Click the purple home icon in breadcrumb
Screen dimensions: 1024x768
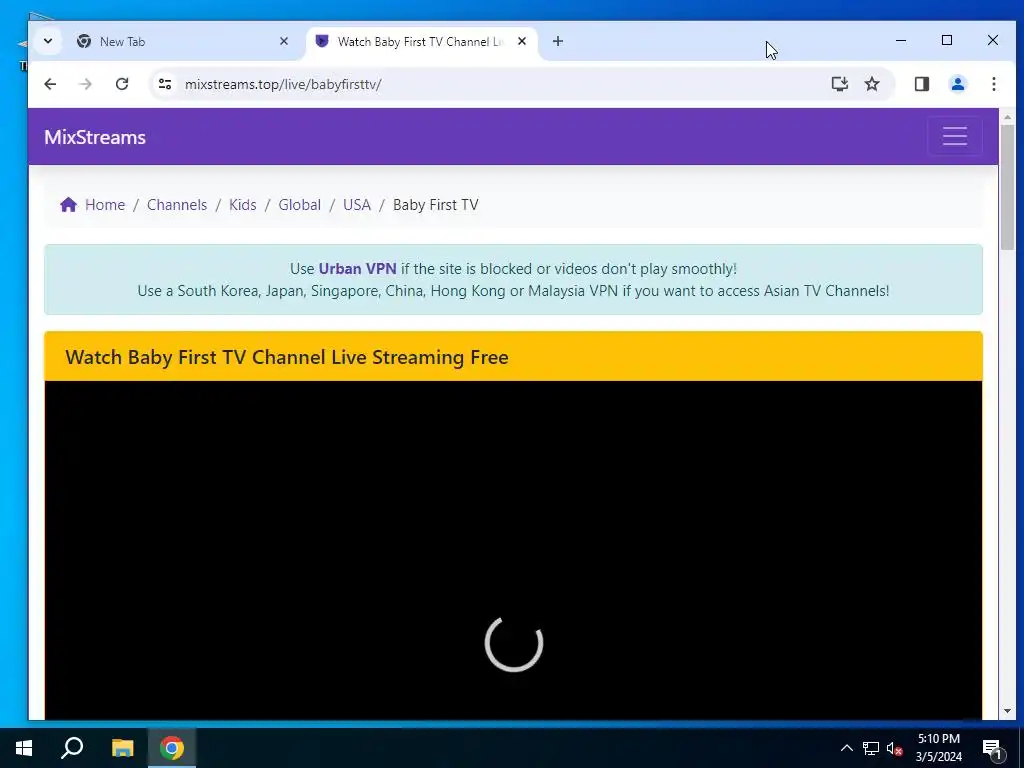(x=69, y=204)
